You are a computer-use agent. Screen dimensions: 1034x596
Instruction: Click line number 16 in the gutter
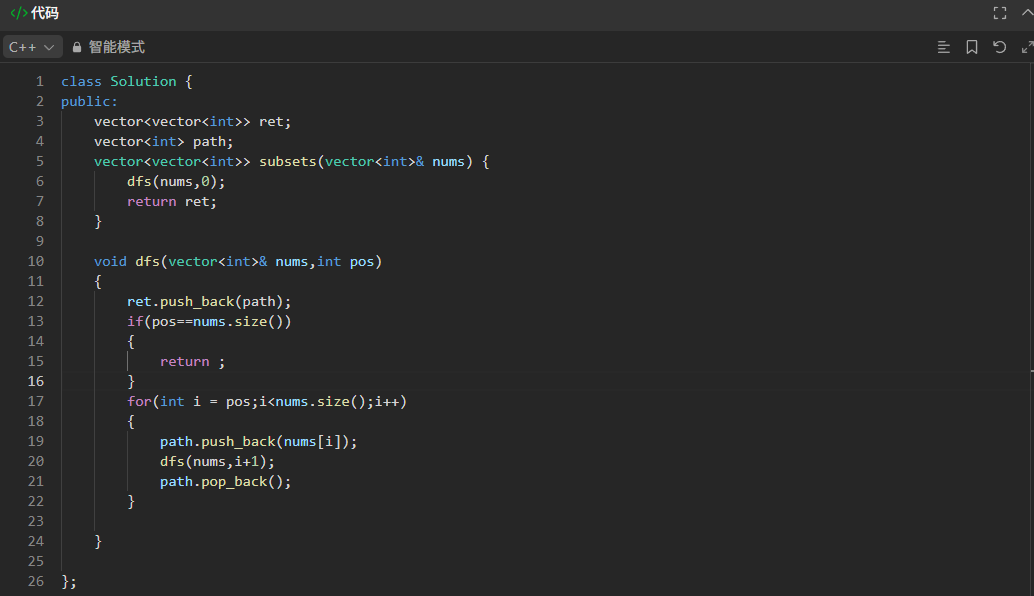pos(36,381)
